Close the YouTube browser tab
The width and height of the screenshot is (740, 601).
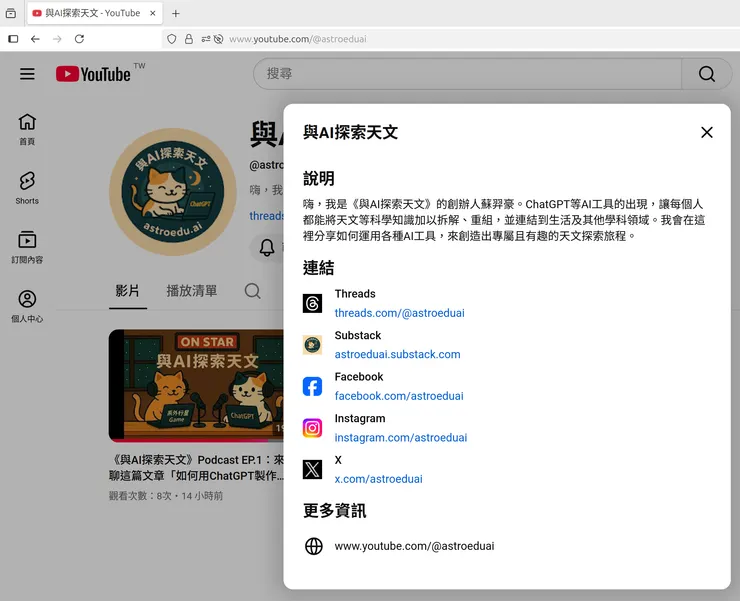point(152,13)
